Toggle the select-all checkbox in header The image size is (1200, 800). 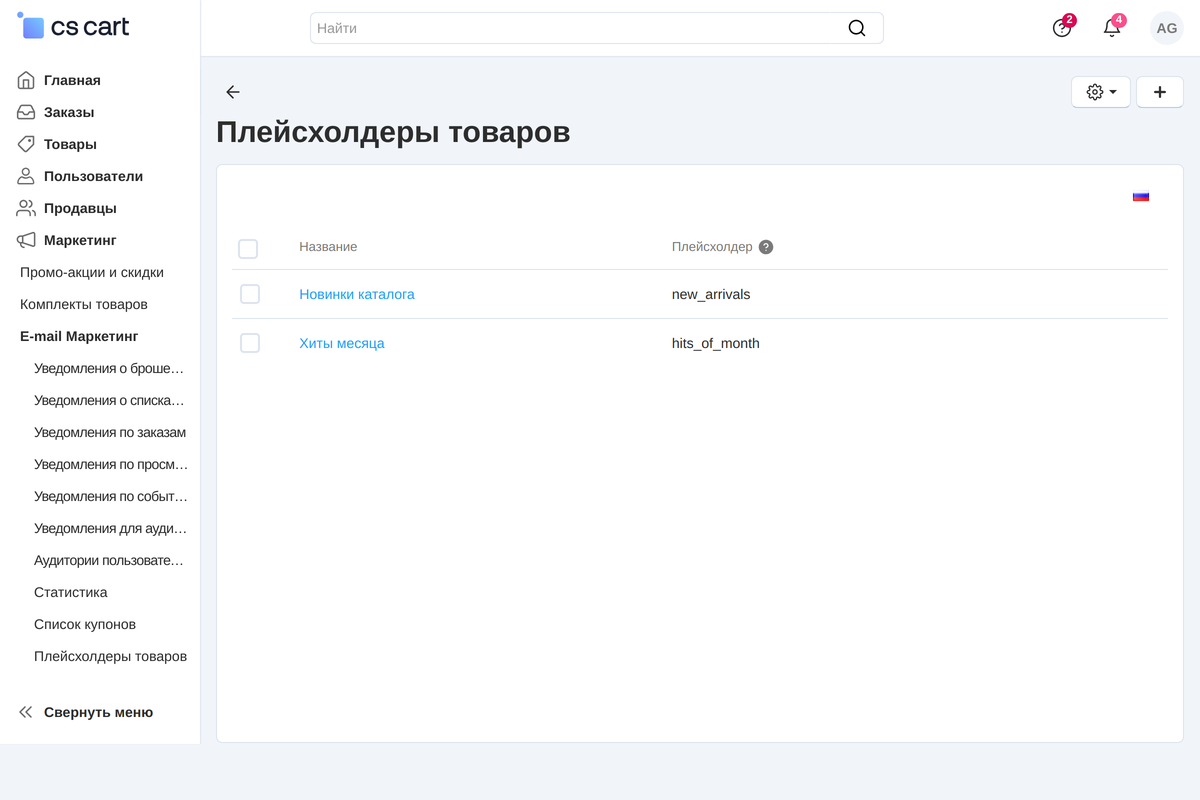248,249
